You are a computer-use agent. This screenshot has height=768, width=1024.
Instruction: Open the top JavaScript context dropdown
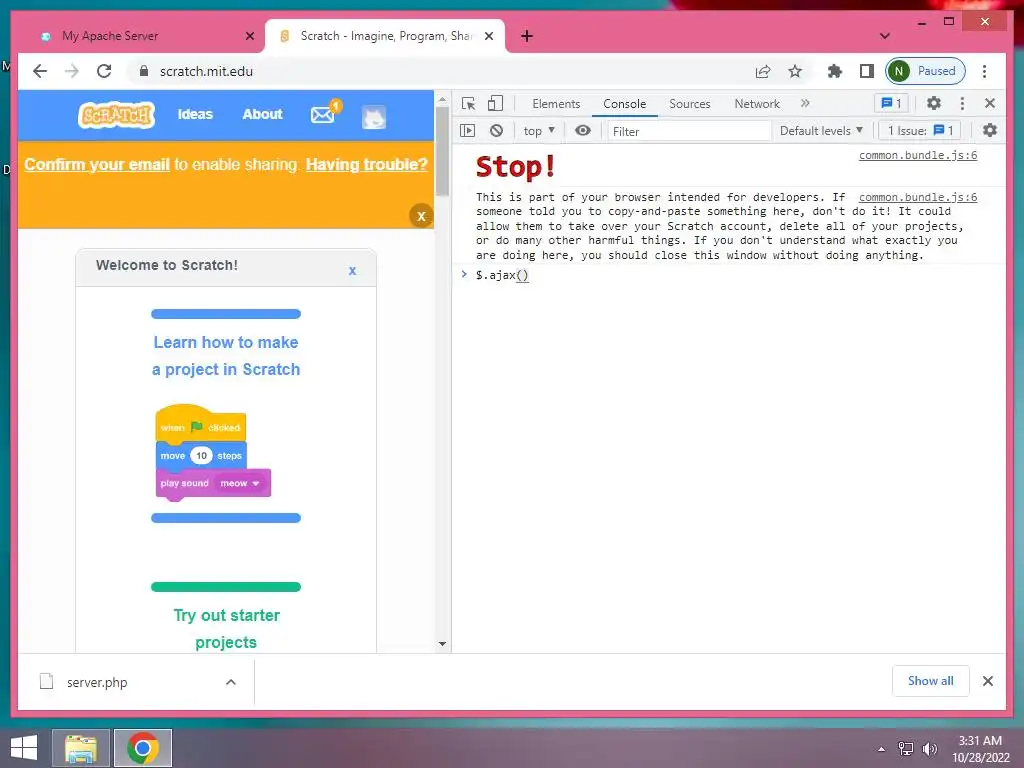tap(539, 131)
